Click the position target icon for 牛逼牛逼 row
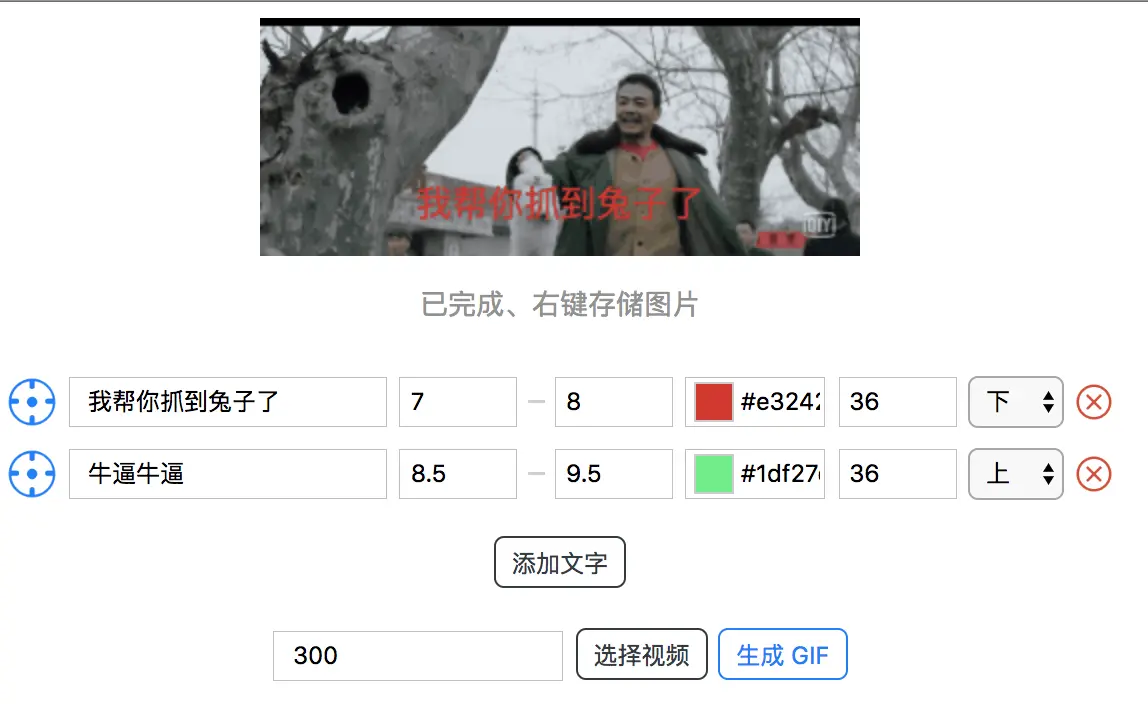 31,473
